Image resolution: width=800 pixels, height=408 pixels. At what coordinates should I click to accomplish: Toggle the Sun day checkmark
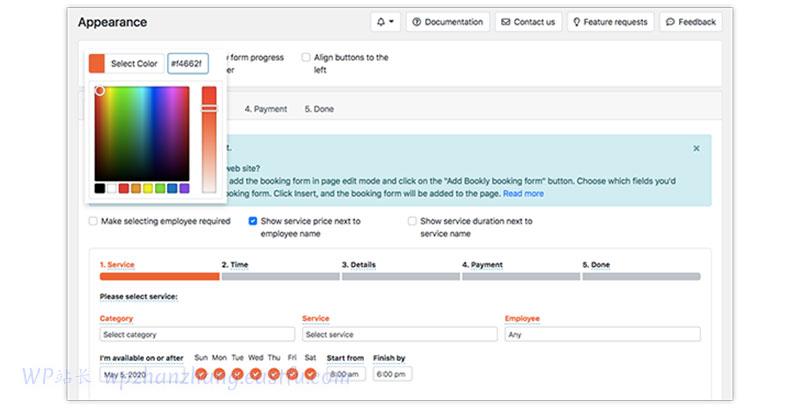pyautogui.click(x=201, y=374)
